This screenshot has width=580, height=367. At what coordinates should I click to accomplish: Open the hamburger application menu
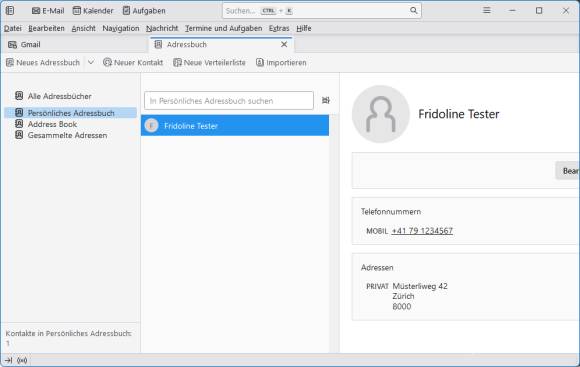[x=487, y=10]
